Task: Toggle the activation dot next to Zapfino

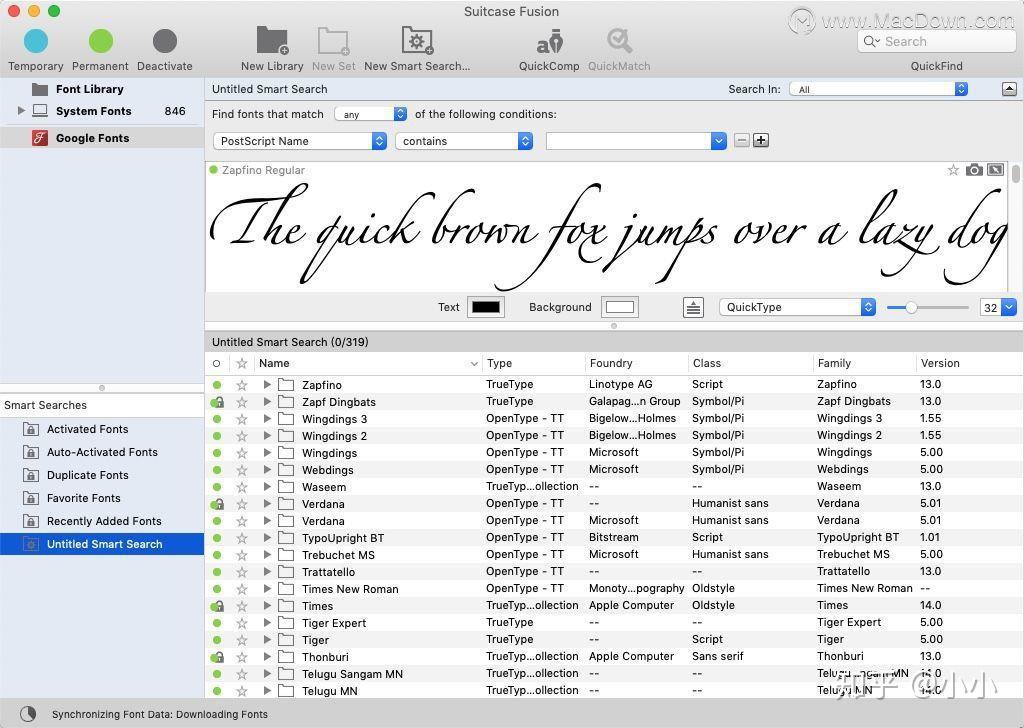Action: pos(217,384)
